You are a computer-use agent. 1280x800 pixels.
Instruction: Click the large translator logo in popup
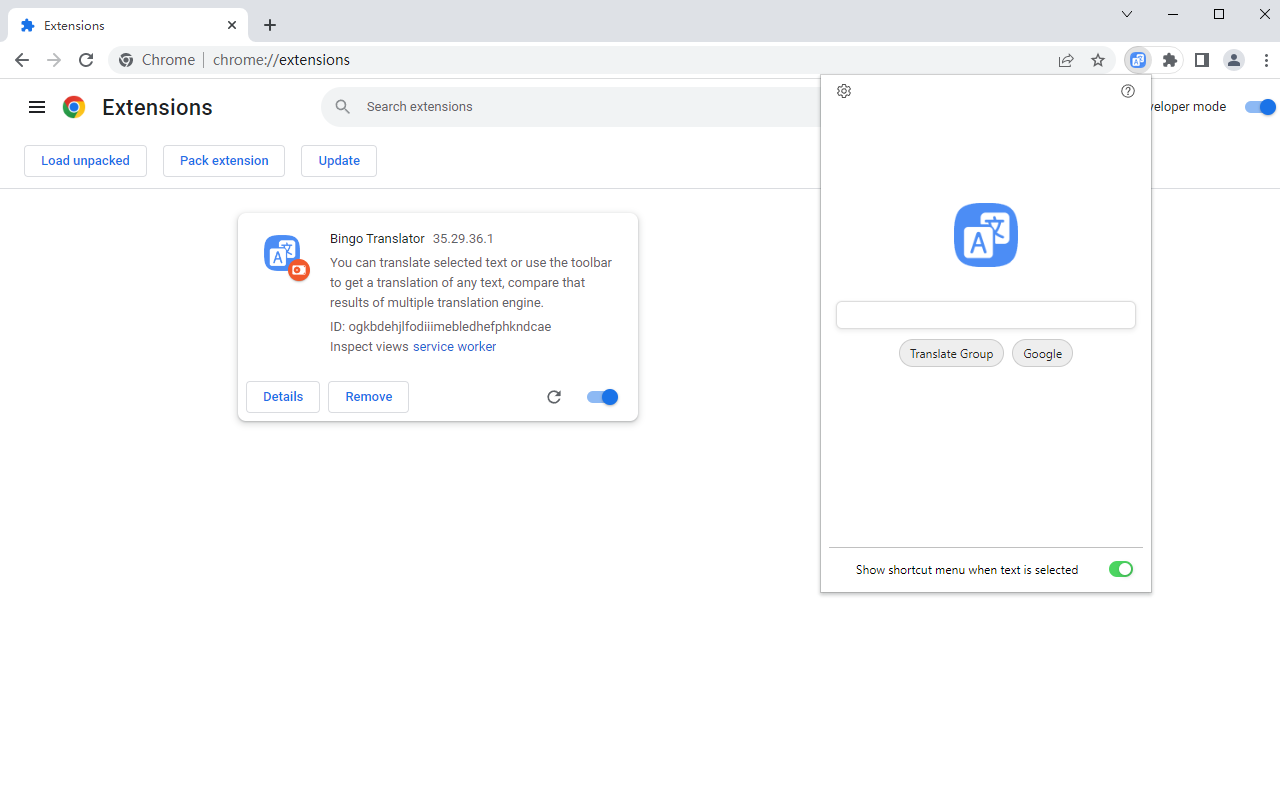(986, 235)
